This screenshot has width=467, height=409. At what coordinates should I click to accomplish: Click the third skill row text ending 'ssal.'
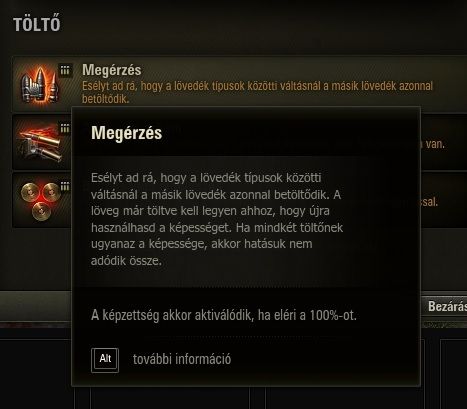click(x=430, y=202)
